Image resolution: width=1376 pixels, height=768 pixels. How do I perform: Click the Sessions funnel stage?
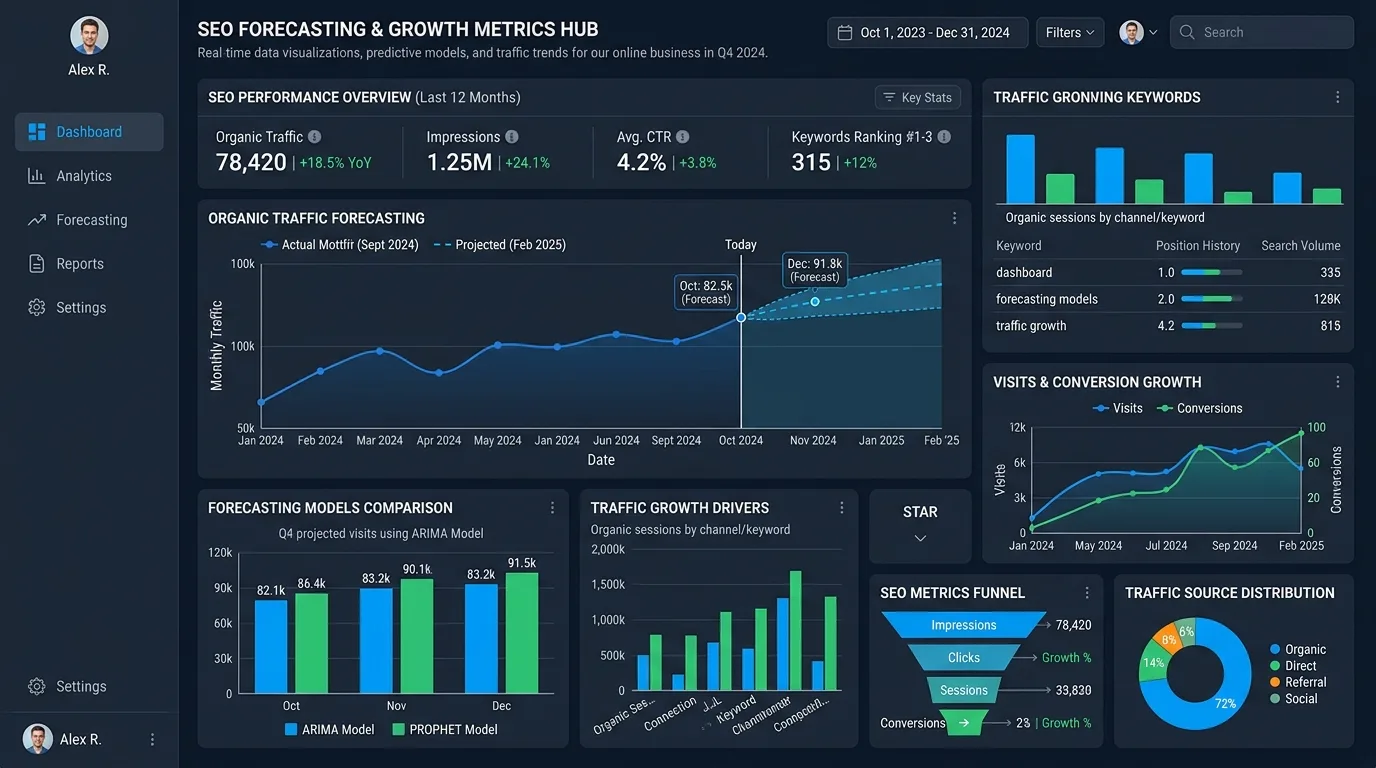(964, 691)
